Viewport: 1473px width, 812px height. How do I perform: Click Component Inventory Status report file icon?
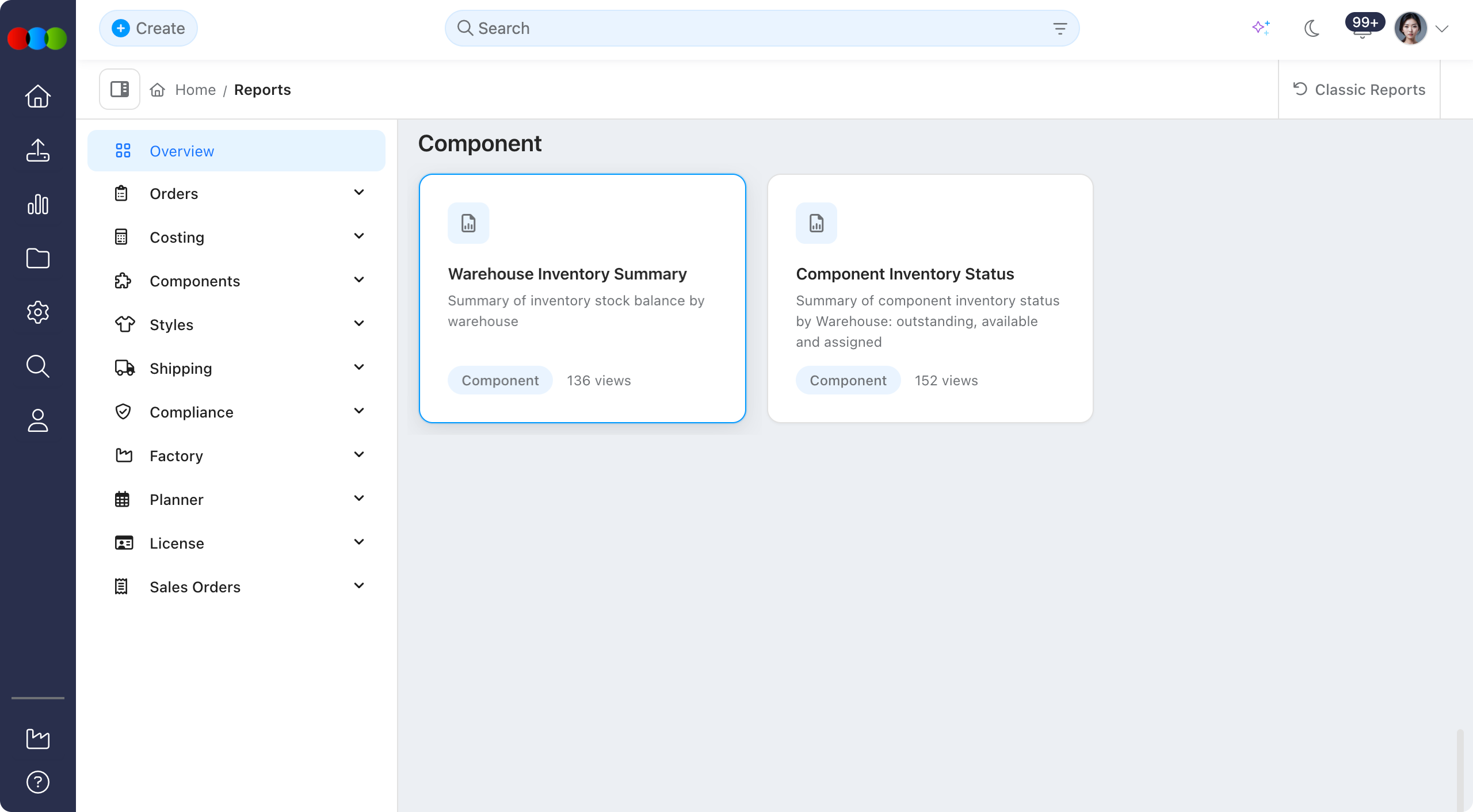[x=816, y=223]
